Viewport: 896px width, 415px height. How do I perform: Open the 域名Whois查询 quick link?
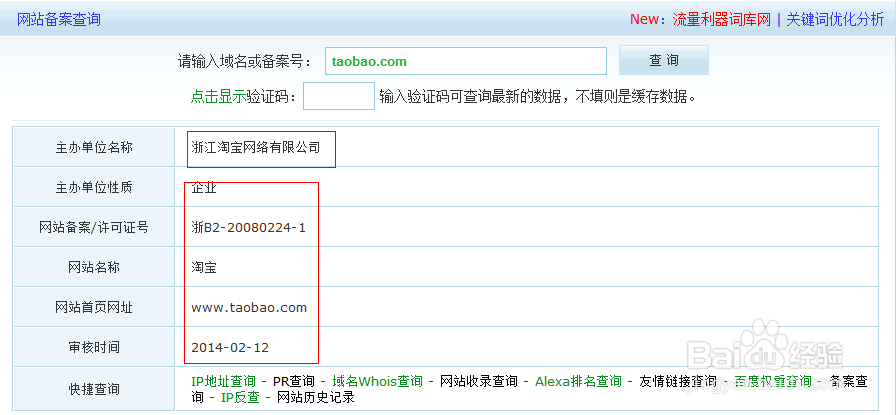378,381
